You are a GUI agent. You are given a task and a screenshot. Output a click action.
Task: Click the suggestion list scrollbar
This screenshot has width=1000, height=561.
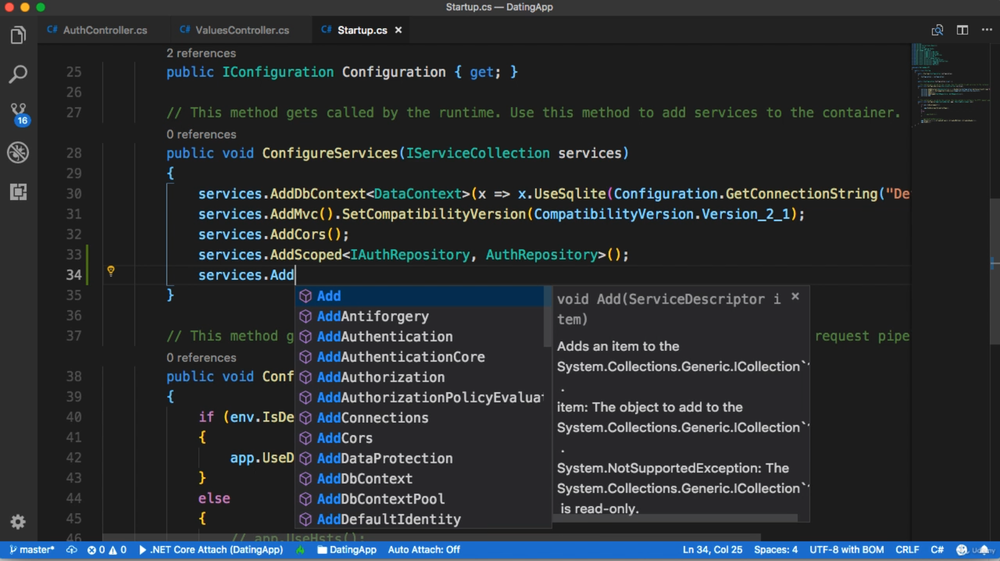pos(547,317)
